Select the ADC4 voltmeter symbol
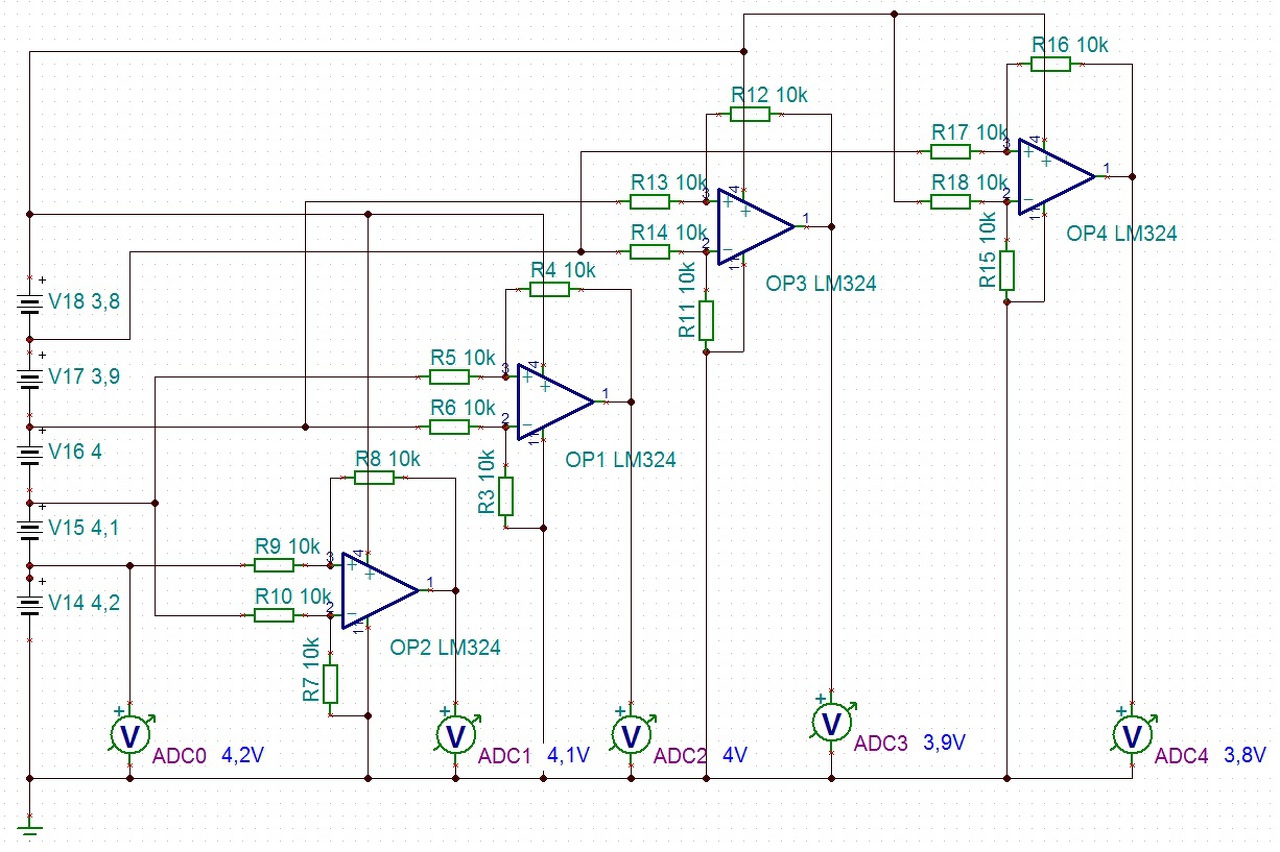Image resolution: width=1280 pixels, height=852 pixels. [1133, 735]
